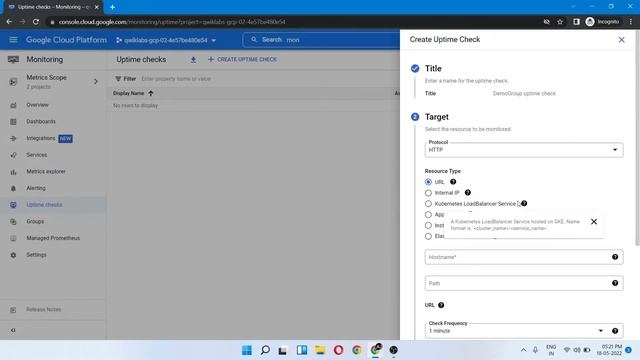Open the Overview page in sidebar
Viewport: 640px width, 360px height.
click(37, 105)
